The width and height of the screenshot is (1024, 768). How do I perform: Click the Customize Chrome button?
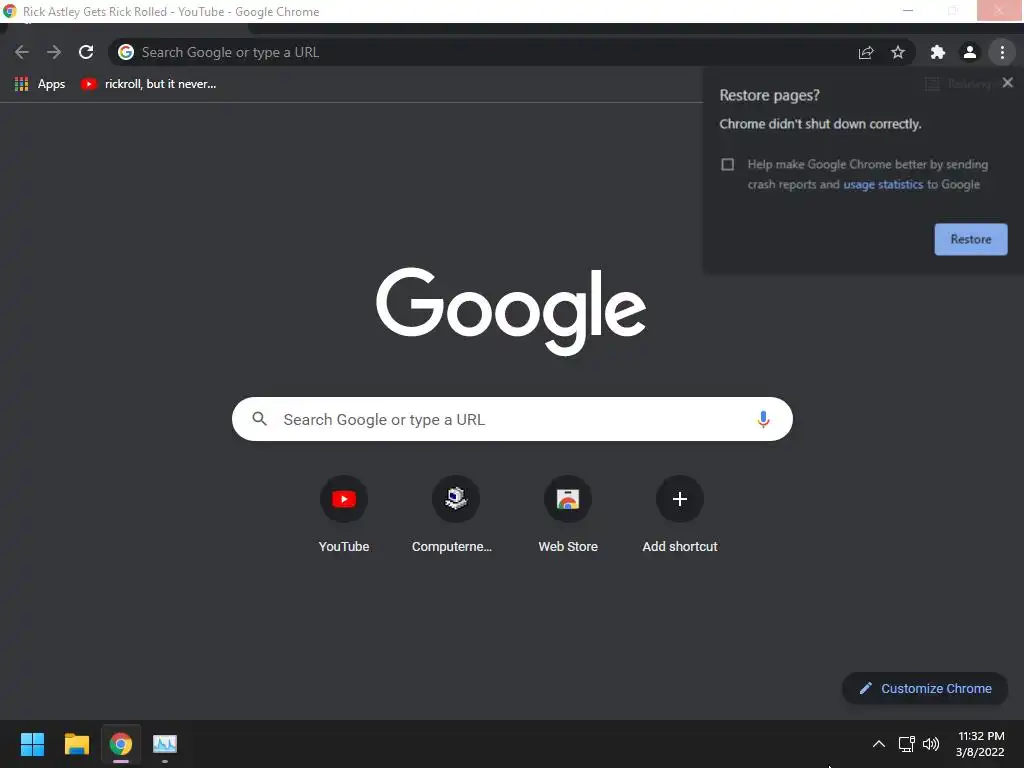925,688
